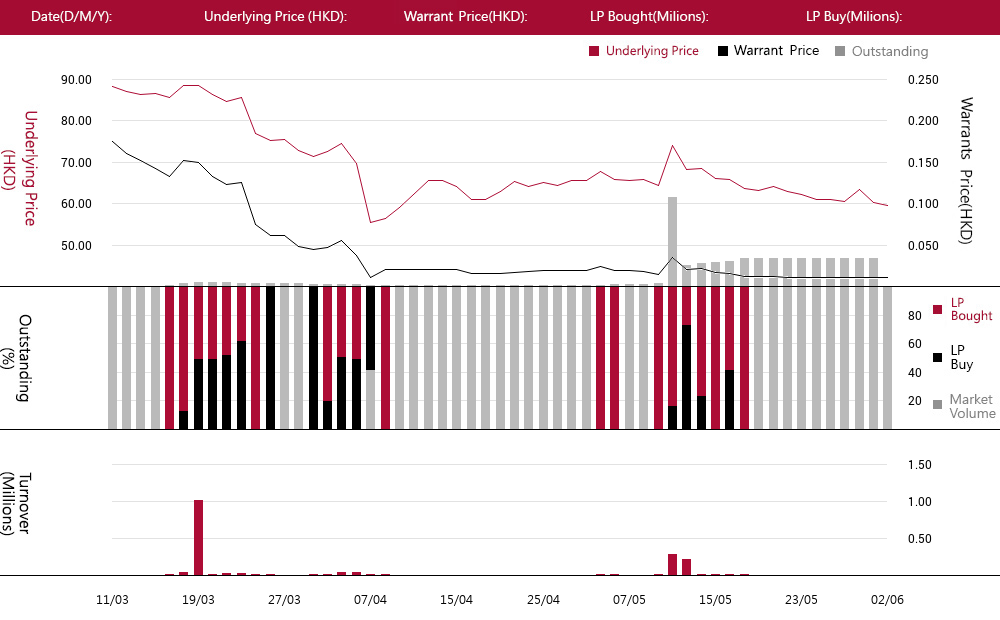Image resolution: width=1000 pixels, height=620 pixels.
Task: Click the 07/04 date label
Action: coord(371,600)
